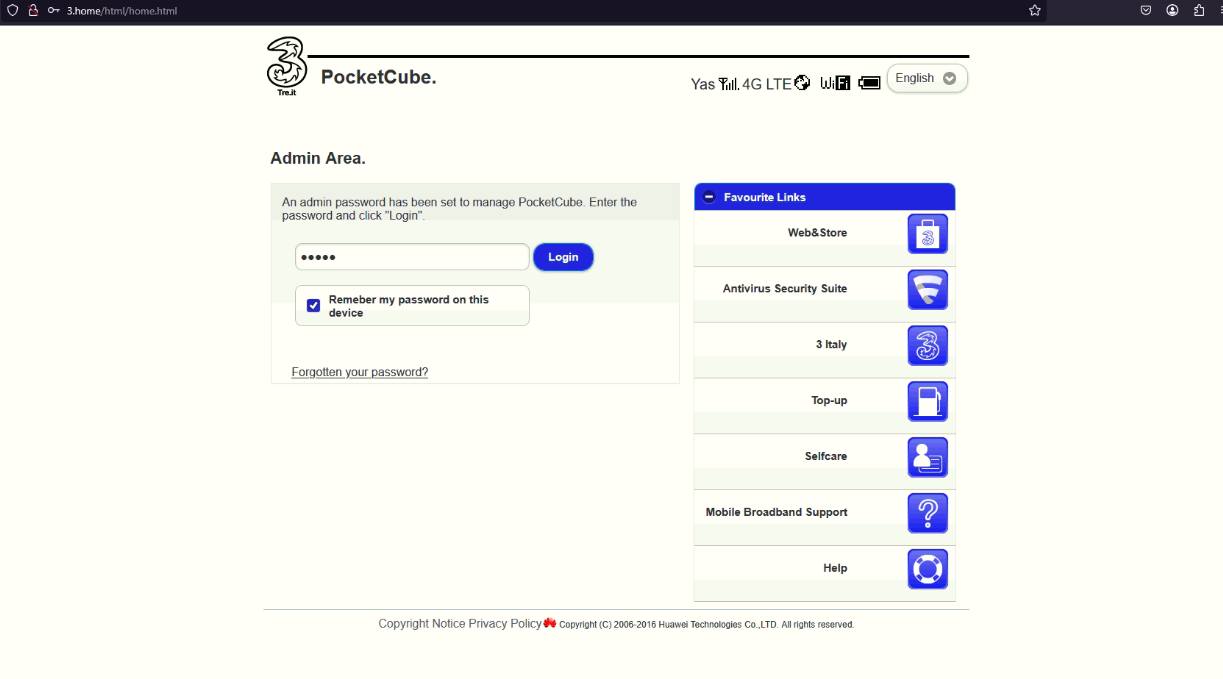This screenshot has width=1223, height=679.
Task: Open the browser extensions puzzle icon
Action: [1199, 10]
